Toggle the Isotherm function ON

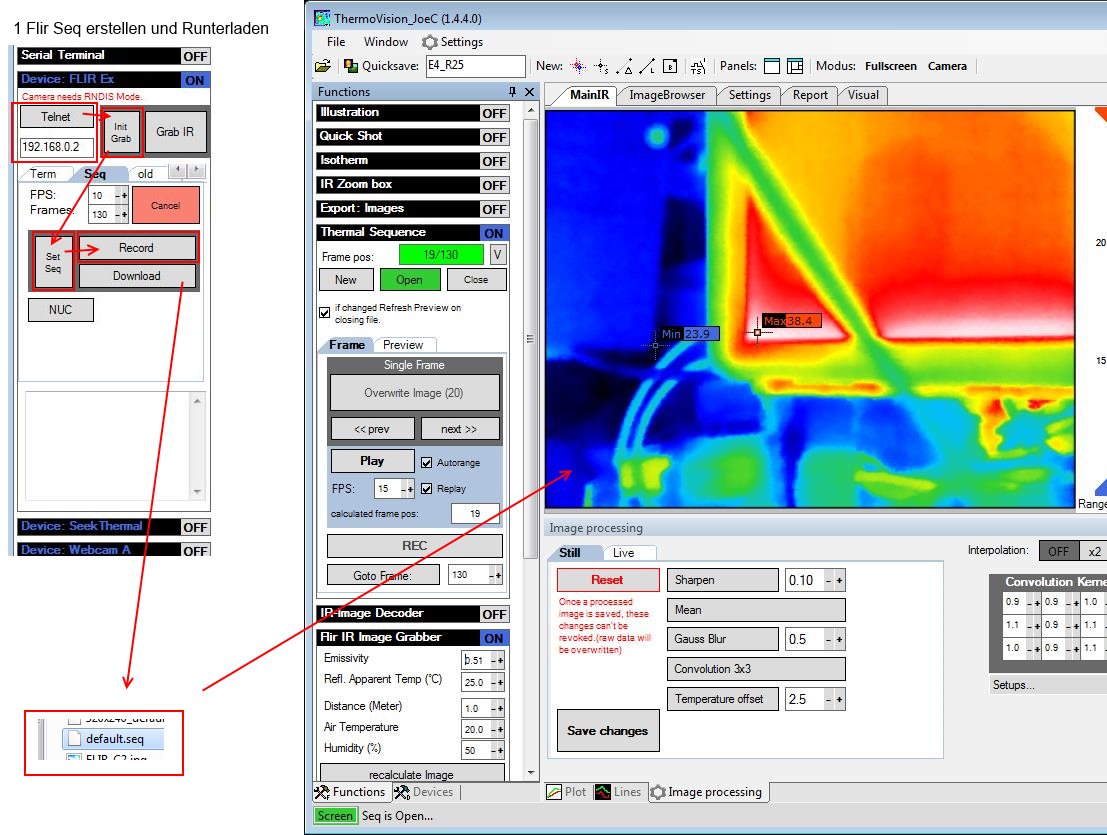point(494,161)
